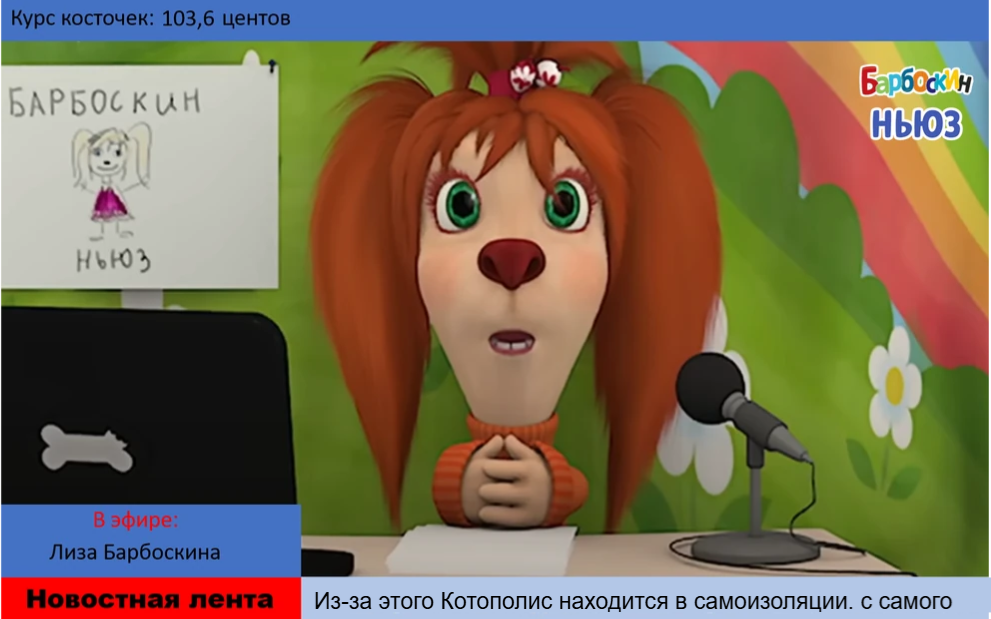Click the Барбоскин Ньюз logo
Viewport: 991px width, 619px height.
tap(915, 102)
